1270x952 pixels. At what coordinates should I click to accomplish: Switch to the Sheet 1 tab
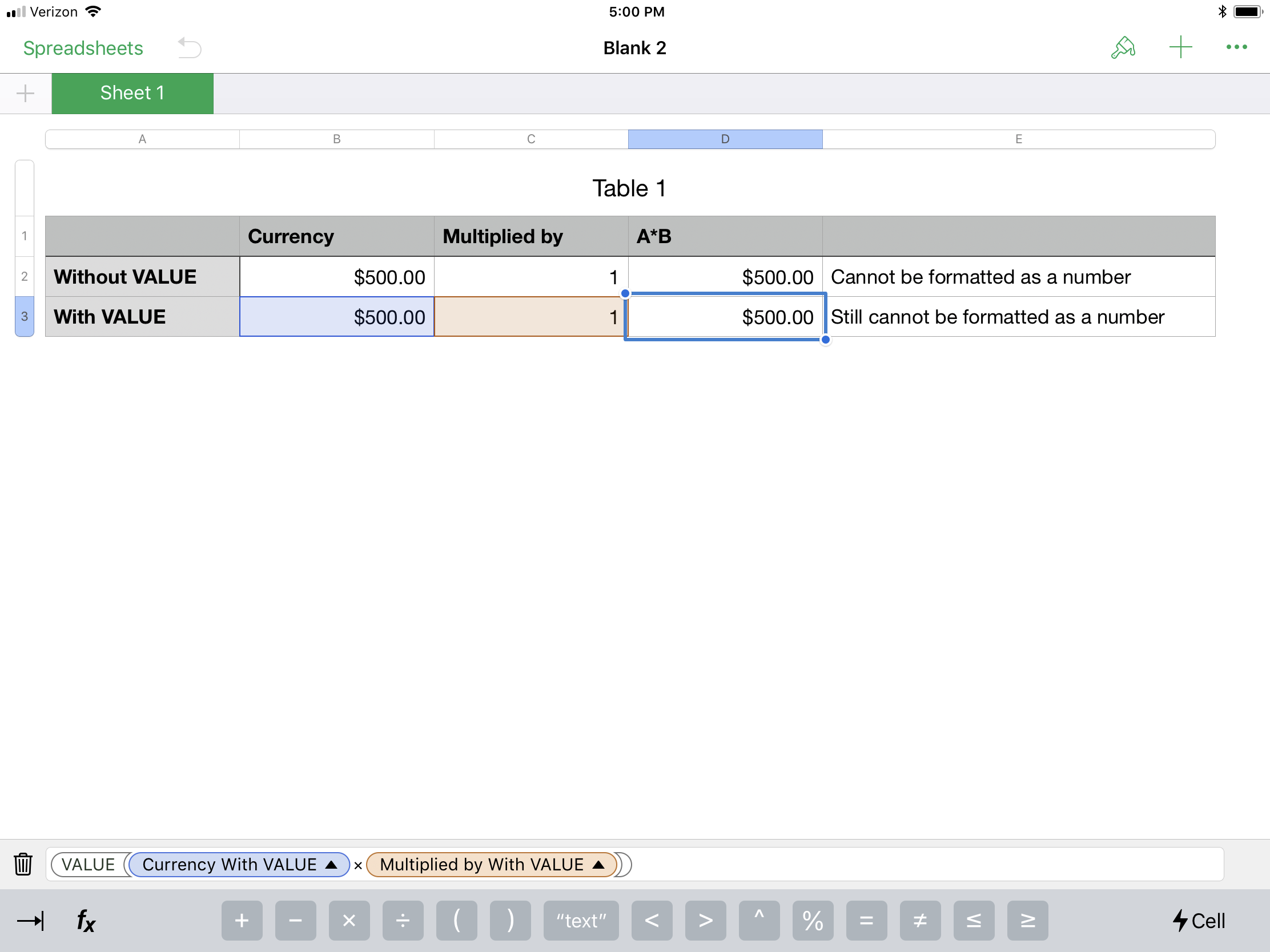click(x=132, y=93)
